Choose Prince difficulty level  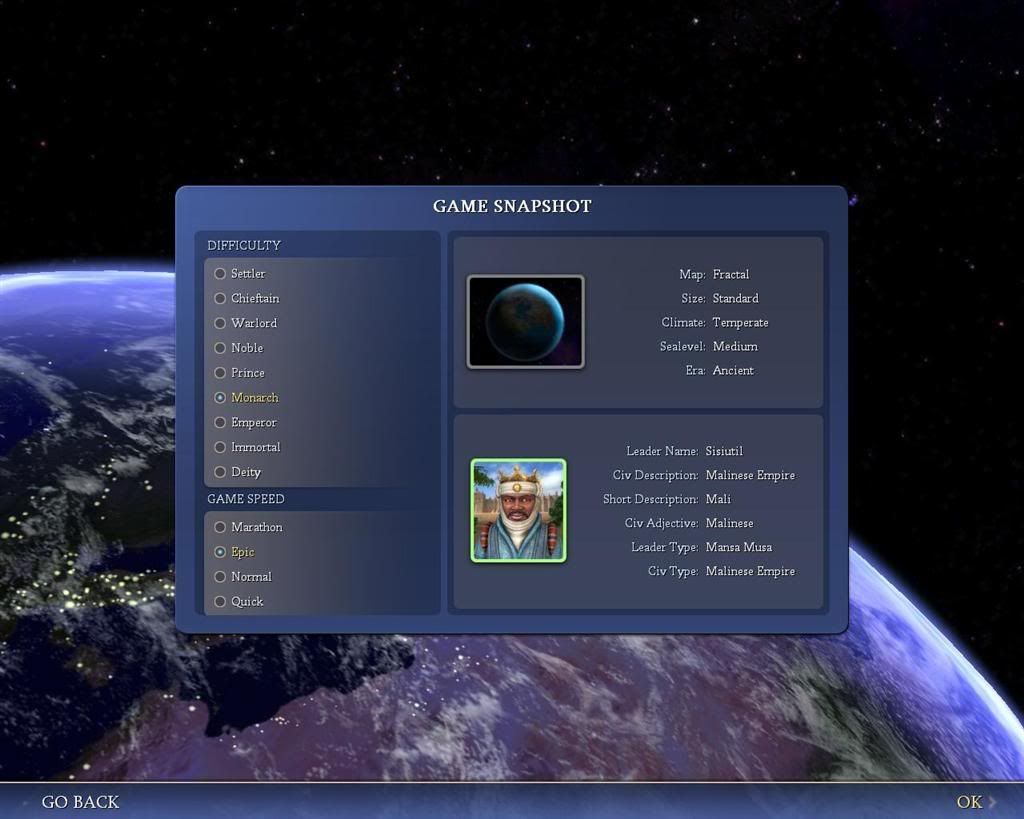coord(240,373)
